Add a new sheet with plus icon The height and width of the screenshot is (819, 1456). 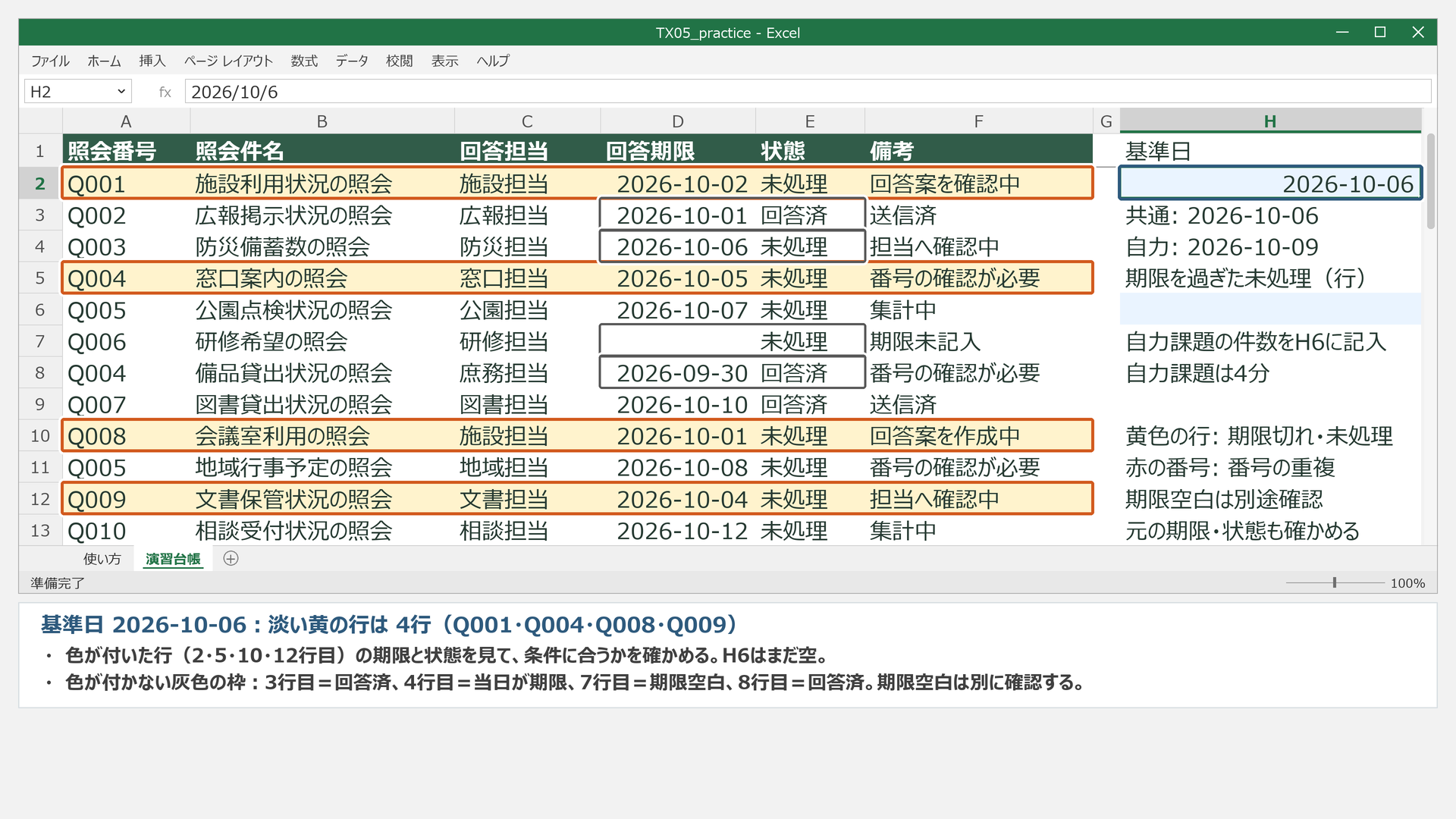(x=231, y=559)
